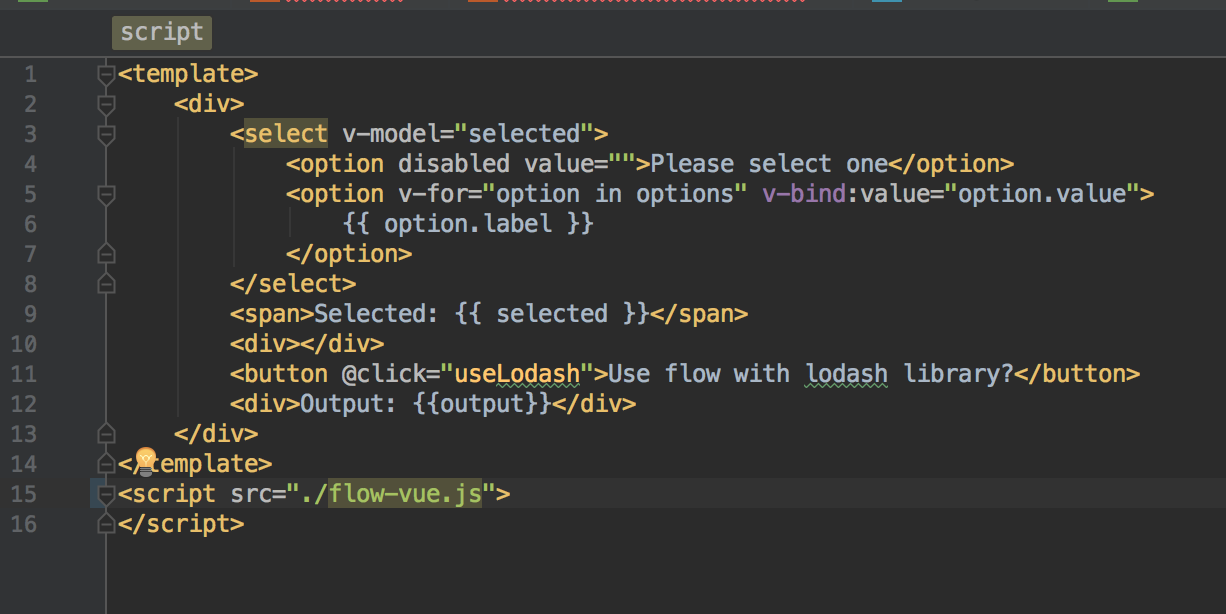Image resolution: width=1226 pixels, height=614 pixels.
Task: Click the closing </span> tag
Action: pos(699,314)
